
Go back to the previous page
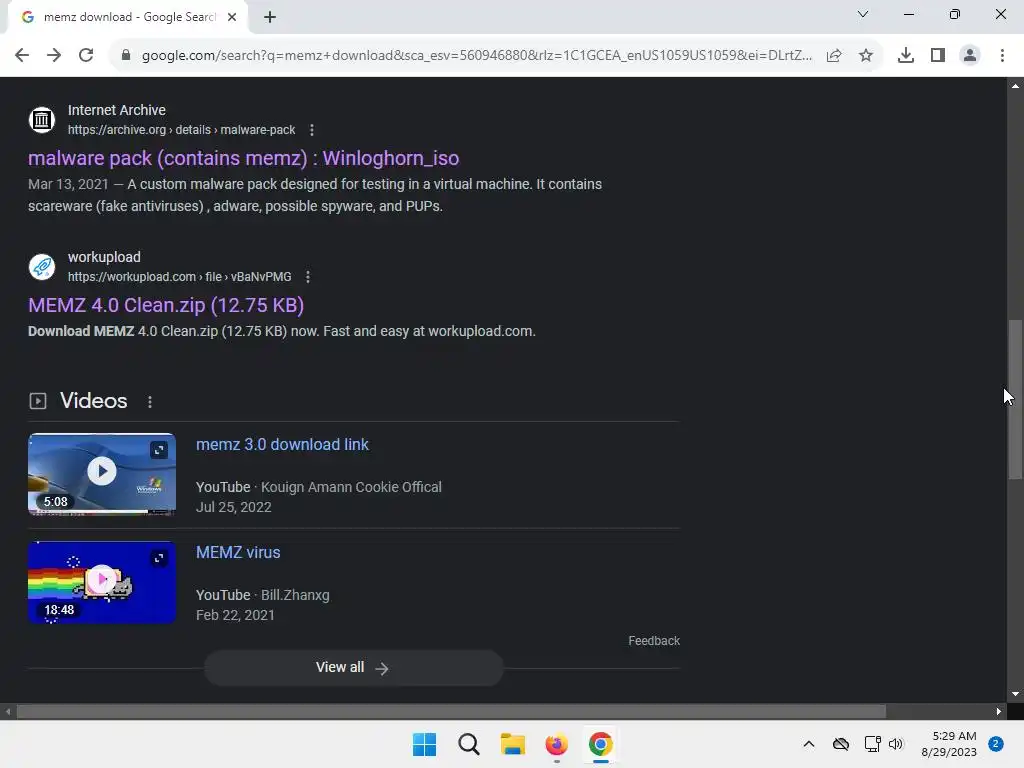[x=22, y=56]
